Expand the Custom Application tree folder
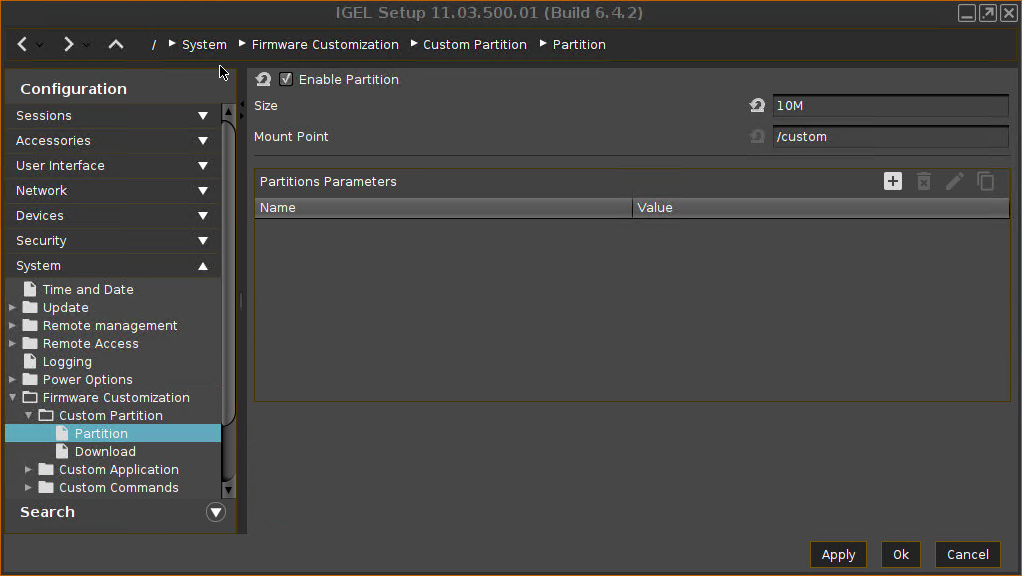This screenshot has height=576, width=1022. click(x=29, y=470)
